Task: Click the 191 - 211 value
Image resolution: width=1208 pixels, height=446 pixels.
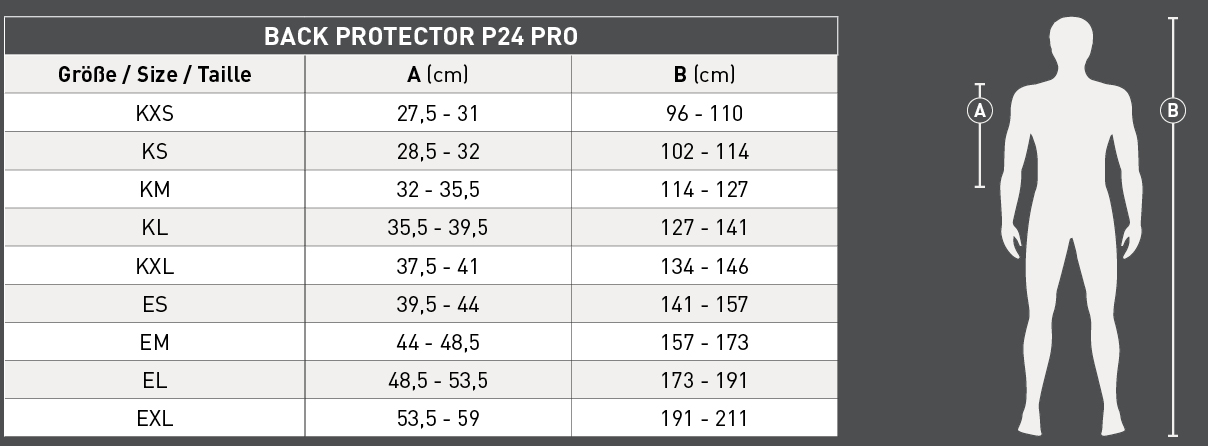Action: point(704,418)
